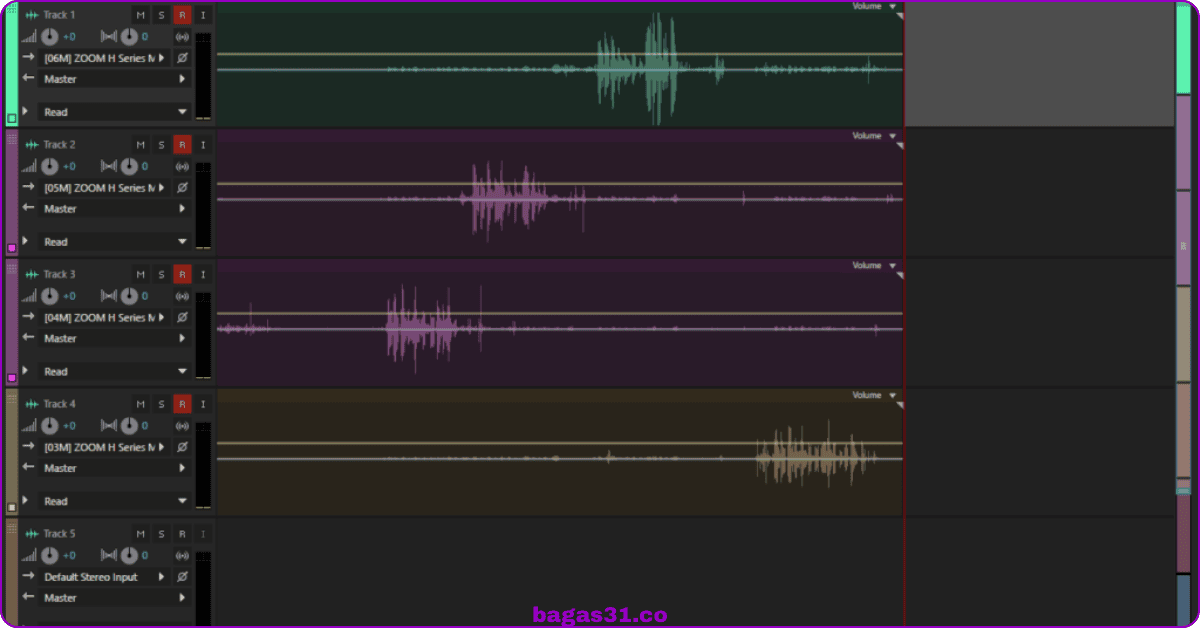Invert polarity on Track 2 input
1200x628 pixels.
click(x=182, y=188)
